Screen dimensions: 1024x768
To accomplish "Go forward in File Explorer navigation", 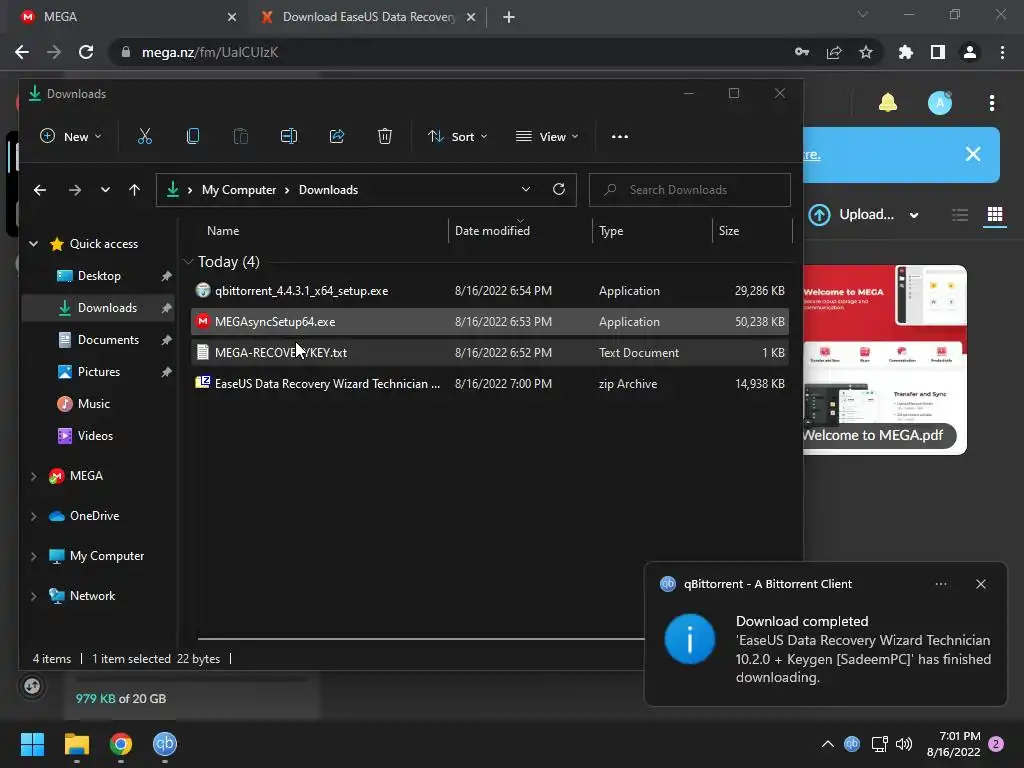I will pyautogui.click(x=75, y=190).
